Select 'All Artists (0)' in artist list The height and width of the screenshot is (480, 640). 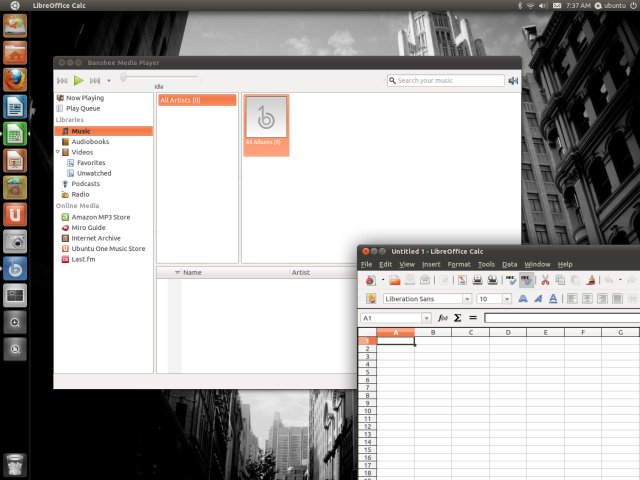click(197, 100)
